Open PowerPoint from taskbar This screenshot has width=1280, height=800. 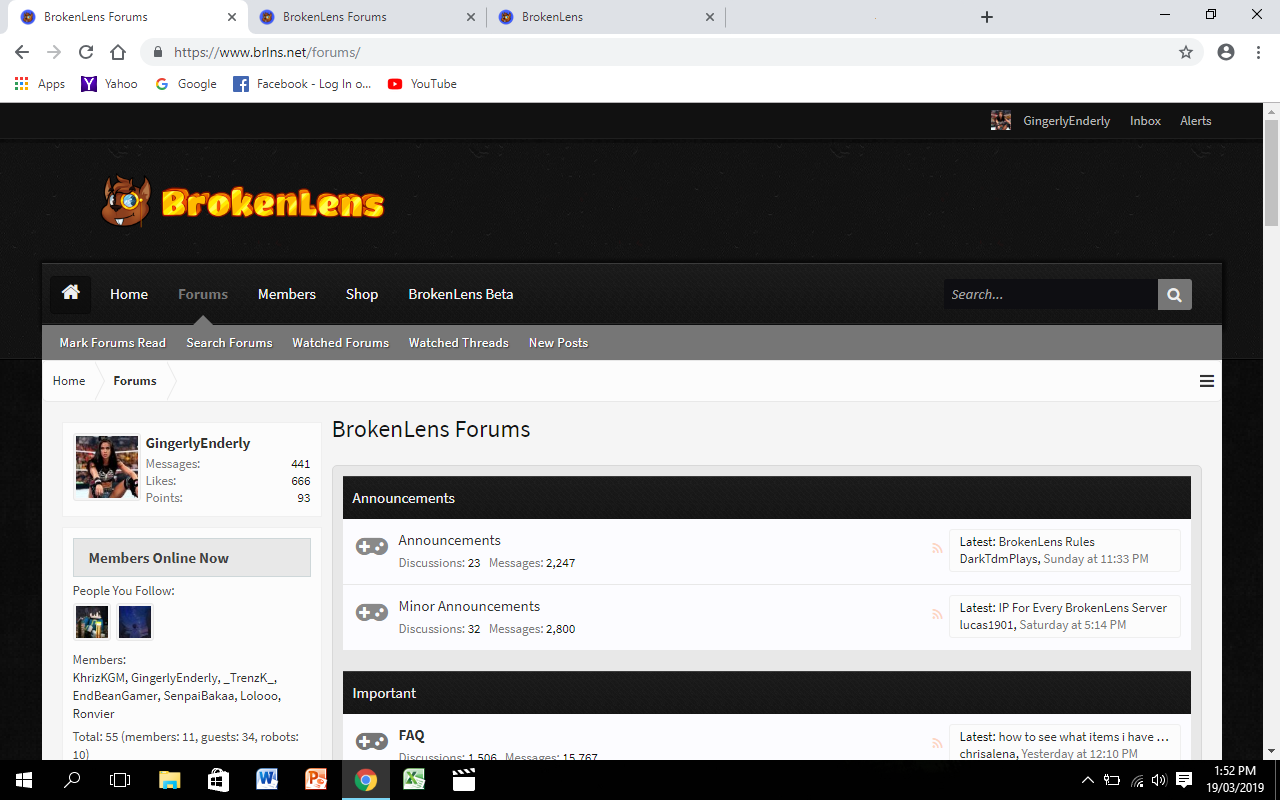[316, 780]
